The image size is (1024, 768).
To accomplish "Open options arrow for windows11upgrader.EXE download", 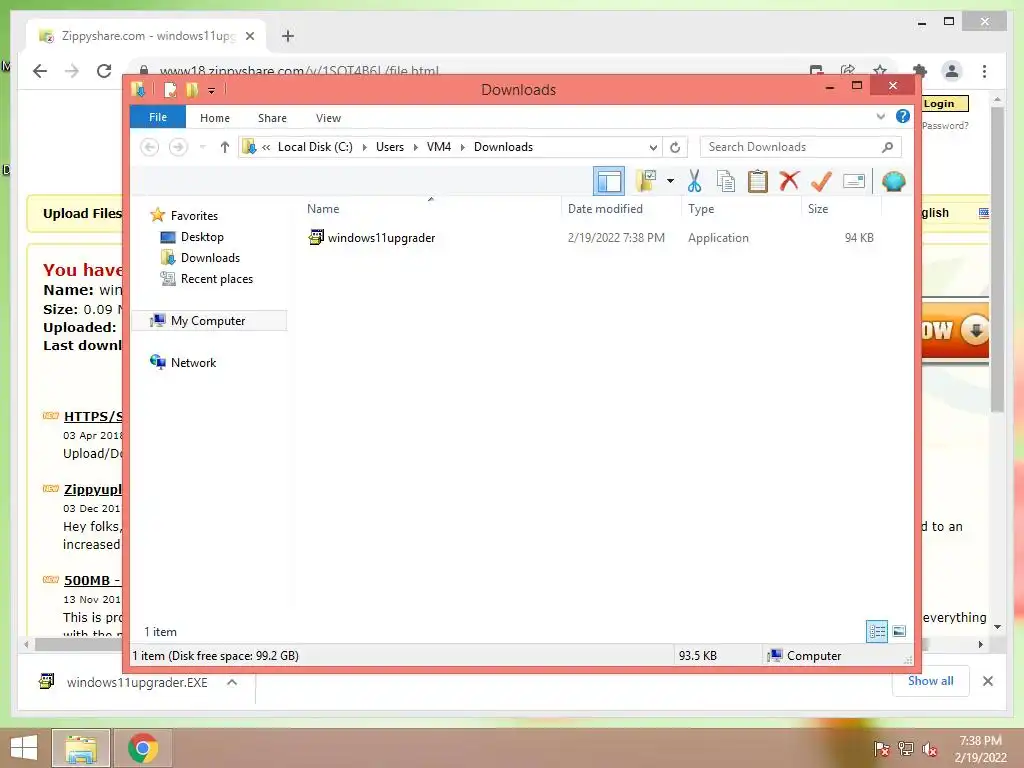I will (232, 682).
